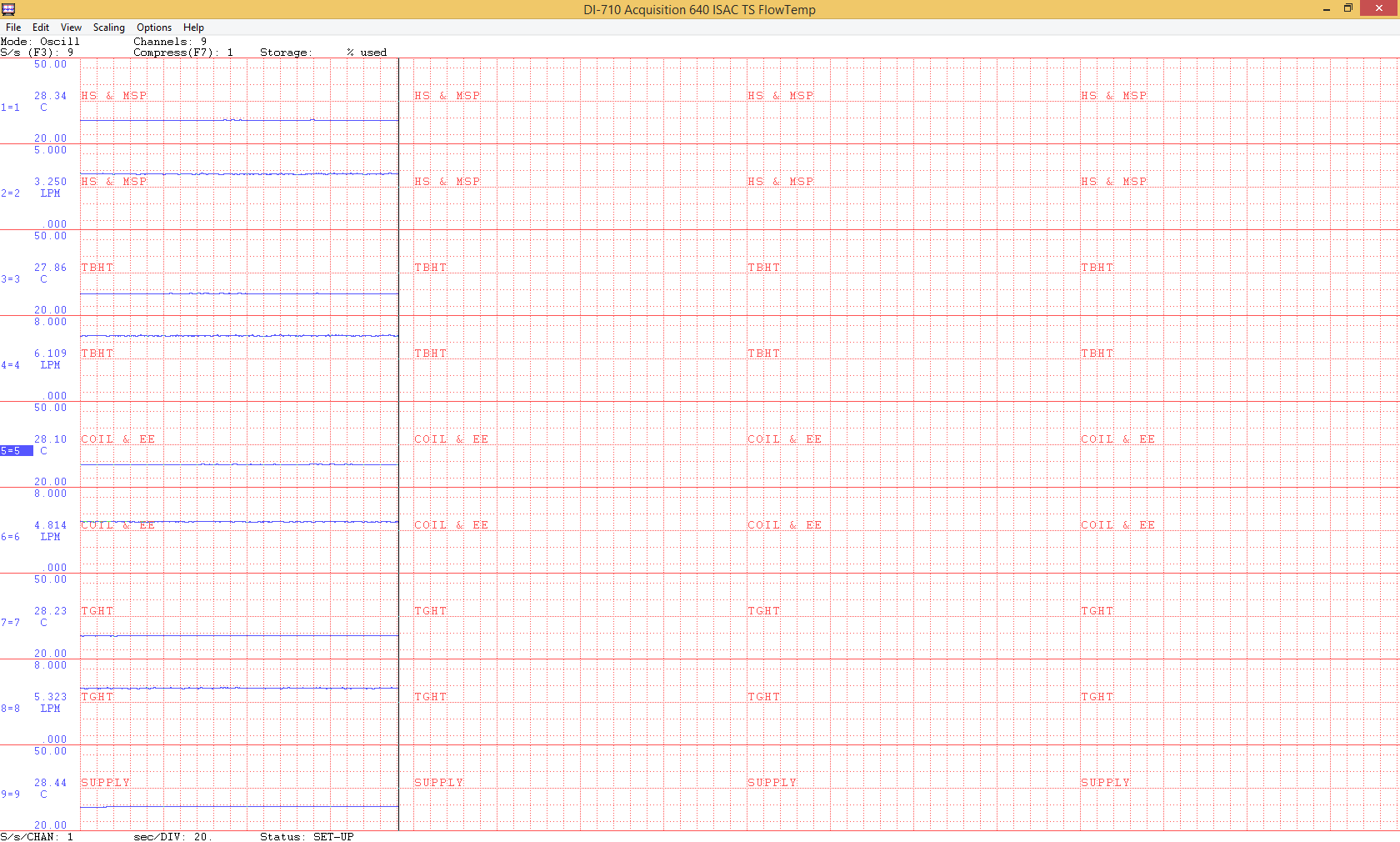This screenshot has height=842, width=1400.
Task: Click the Mode: Oscill status text
Action: (40, 42)
